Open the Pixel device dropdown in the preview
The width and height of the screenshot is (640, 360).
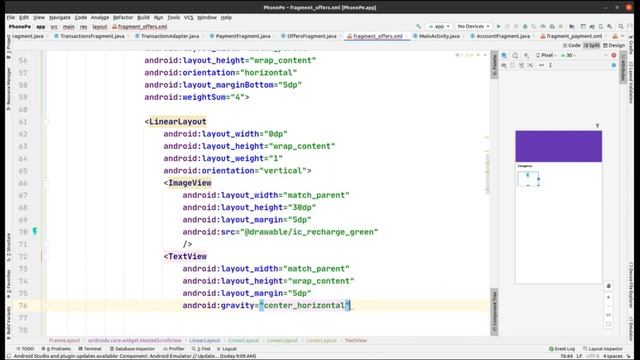(547, 55)
